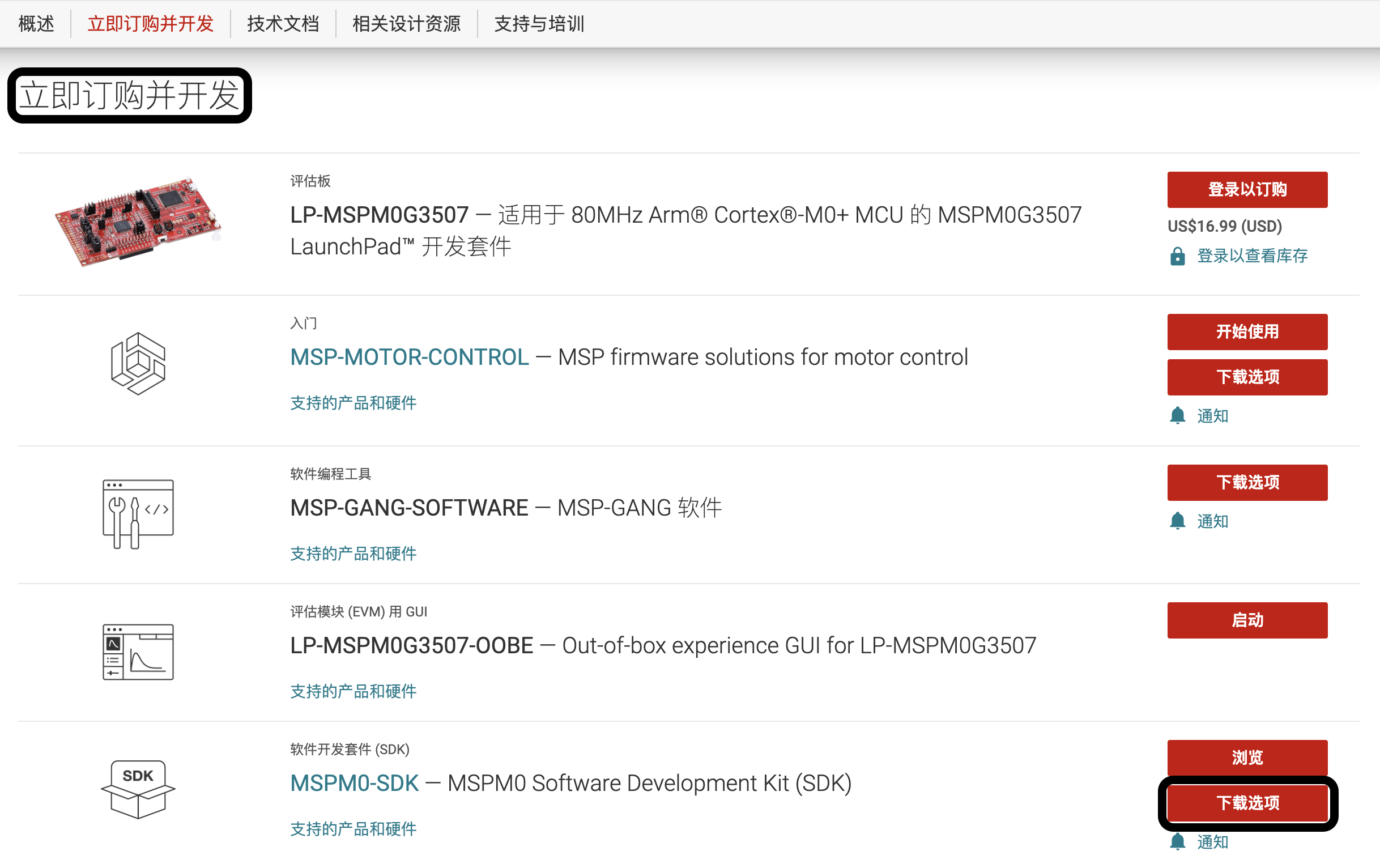1380x868 pixels.
Task: Click the LP-MSPM0G3507-OOBE GUI graph icon
Action: [x=138, y=652]
